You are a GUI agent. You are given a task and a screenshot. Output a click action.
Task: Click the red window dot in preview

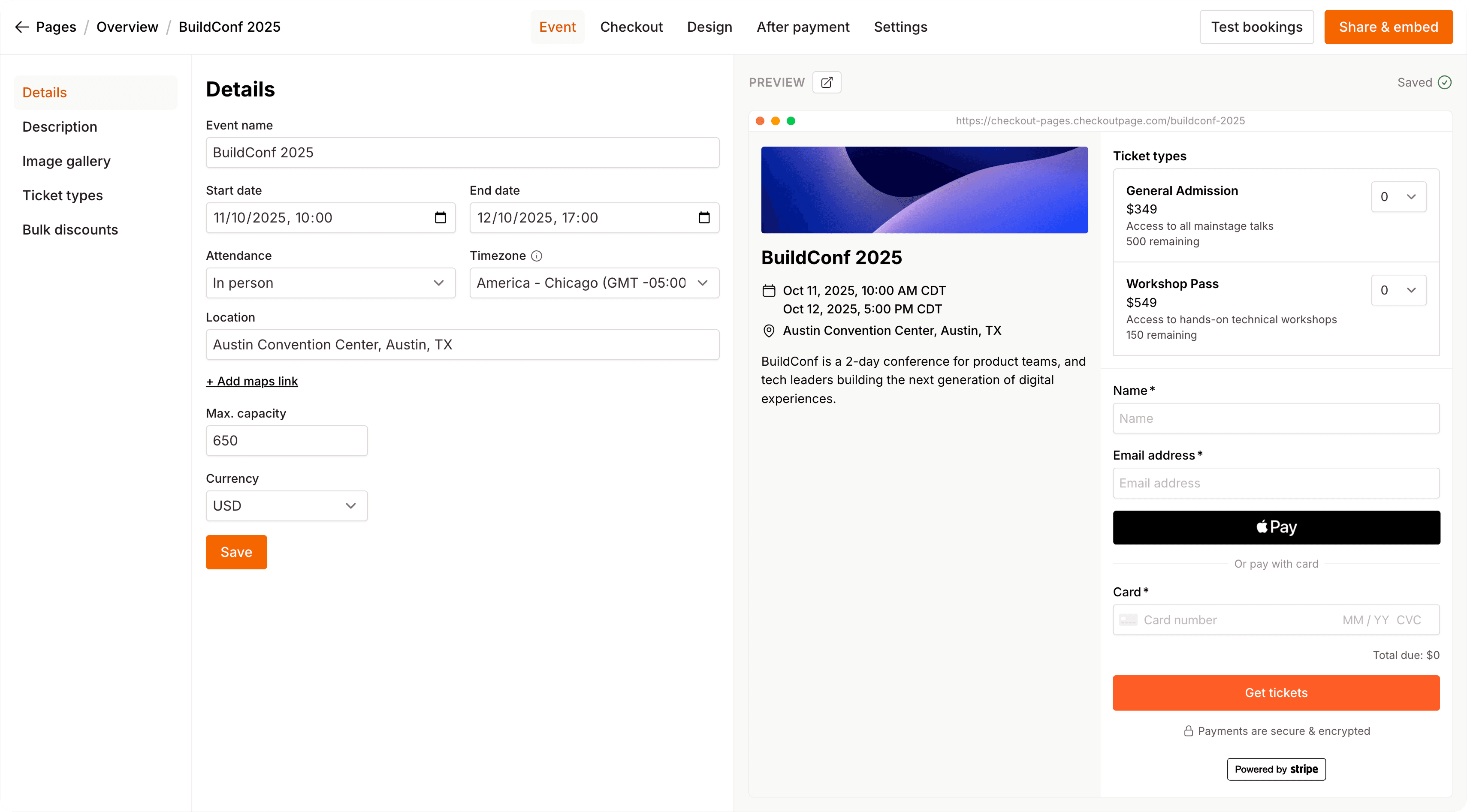tap(760, 120)
